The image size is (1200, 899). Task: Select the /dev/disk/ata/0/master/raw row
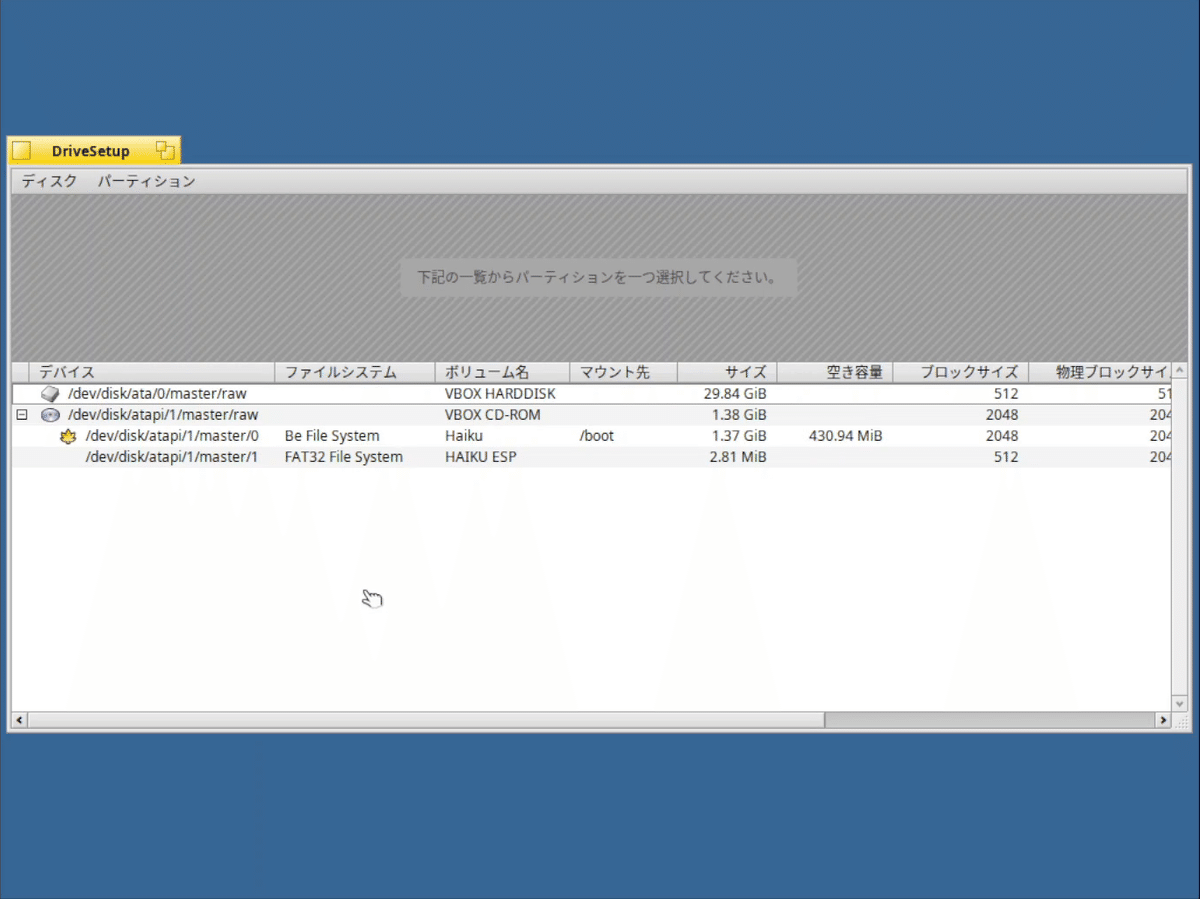(591, 394)
